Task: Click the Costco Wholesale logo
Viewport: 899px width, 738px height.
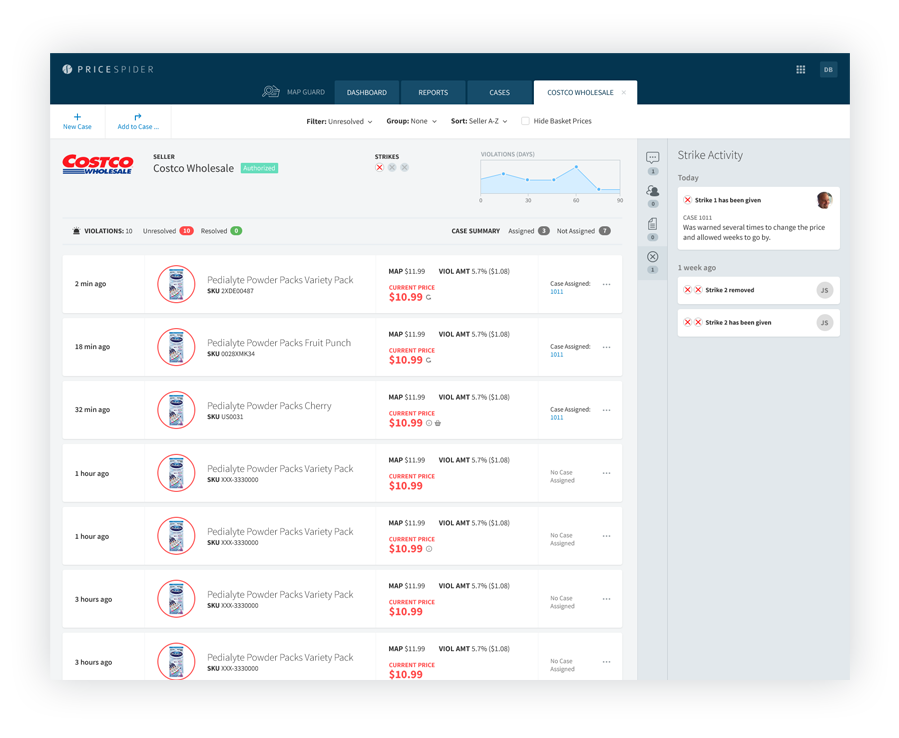Action: tap(97, 164)
